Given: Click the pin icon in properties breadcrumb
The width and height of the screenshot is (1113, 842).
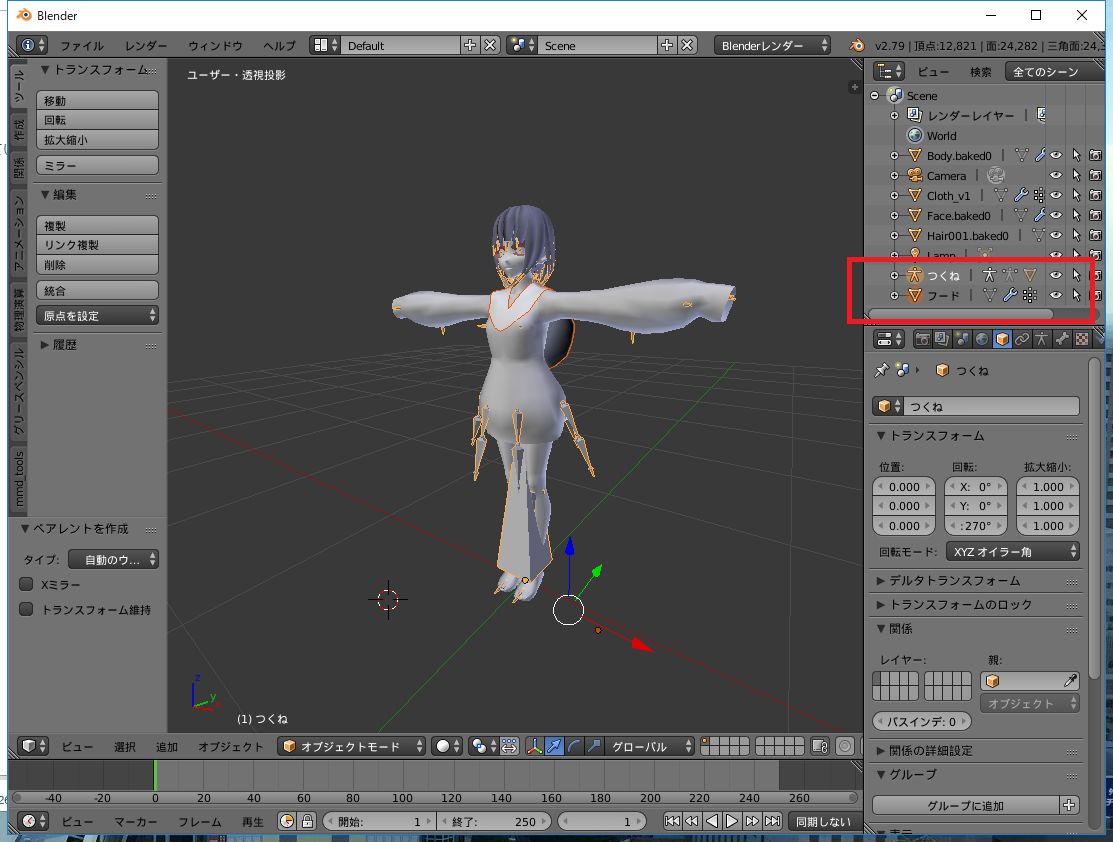Looking at the screenshot, I should (881, 370).
